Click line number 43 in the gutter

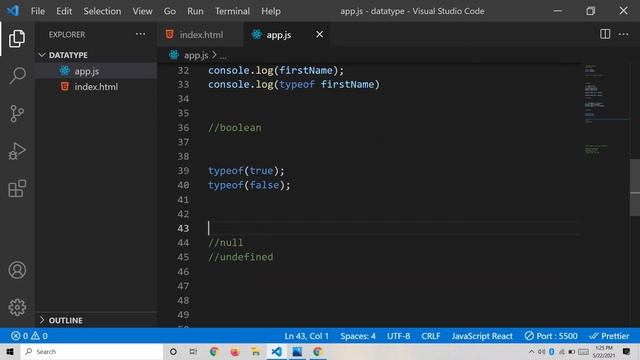click(183, 228)
